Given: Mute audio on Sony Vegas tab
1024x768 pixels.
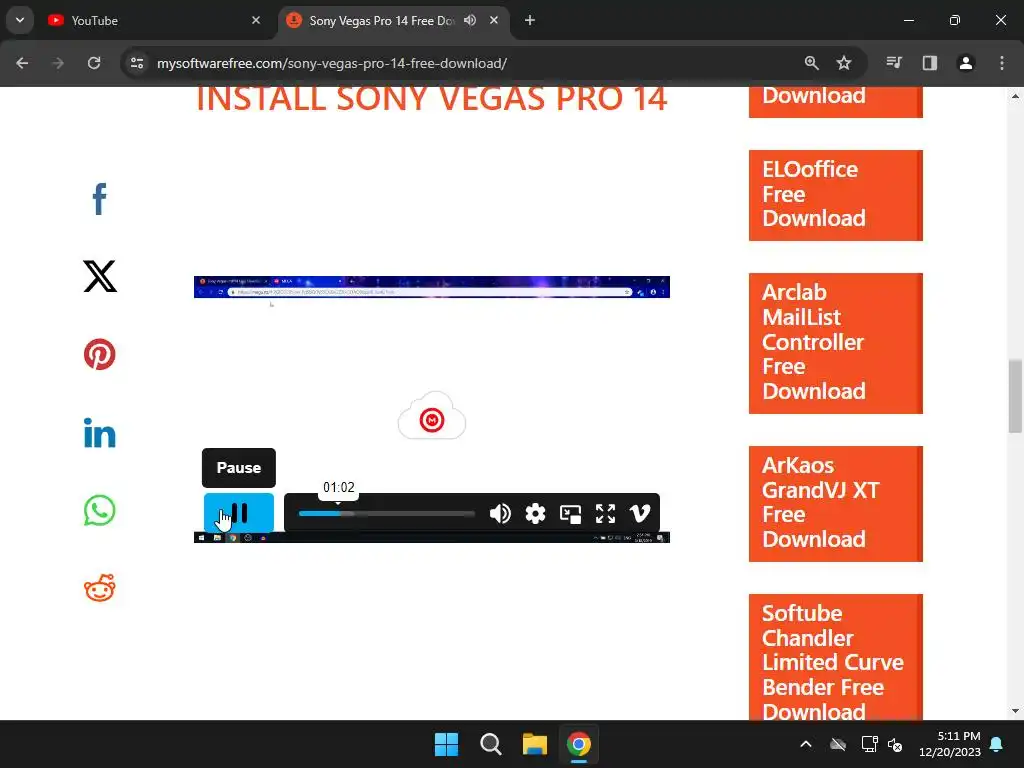Looking at the screenshot, I should [470, 20].
